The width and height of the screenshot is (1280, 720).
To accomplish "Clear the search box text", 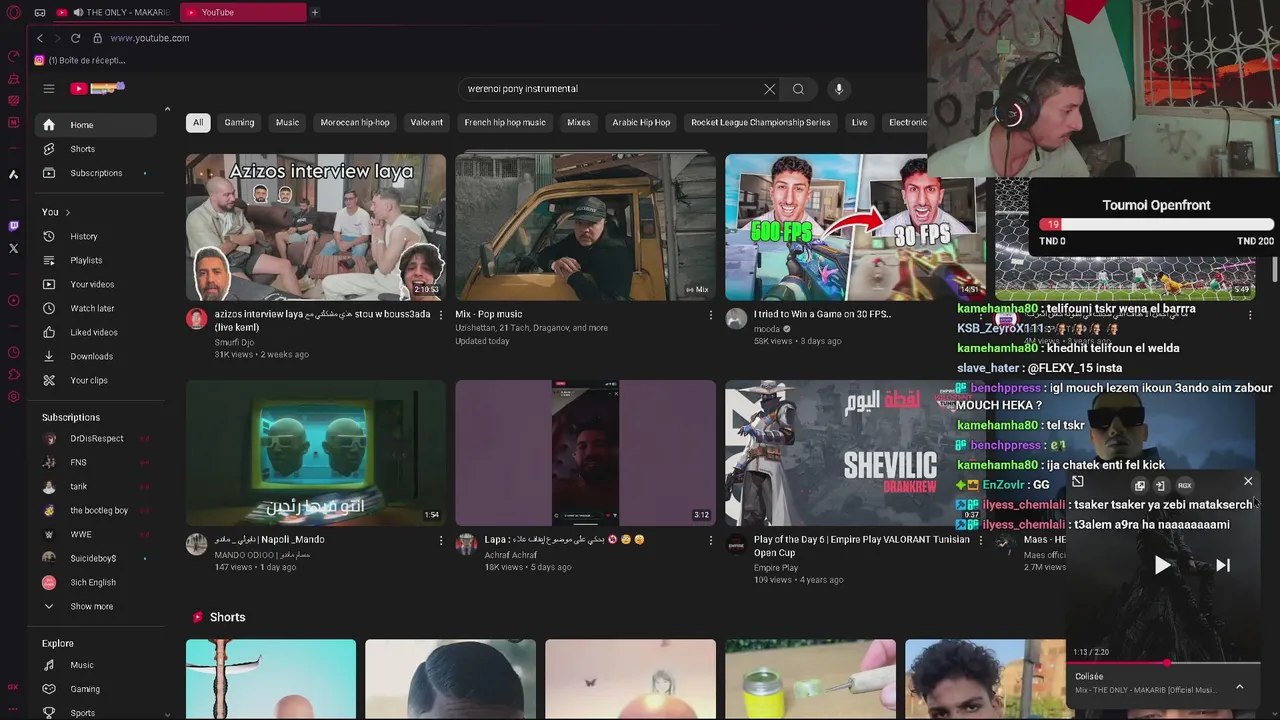I will 769,89.
